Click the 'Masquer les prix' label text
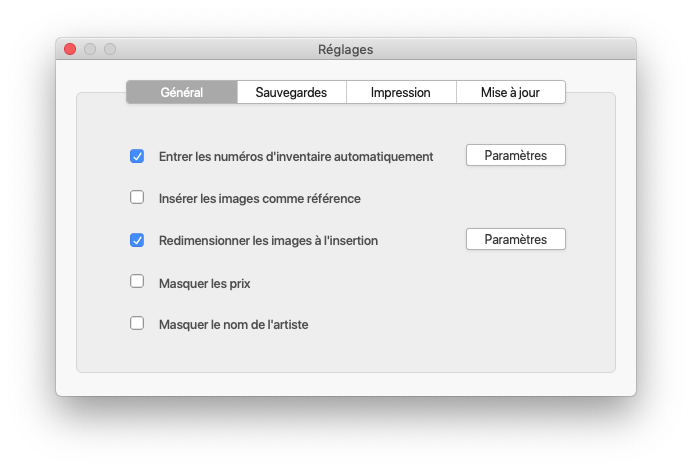692x470 pixels. click(x=204, y=283)
